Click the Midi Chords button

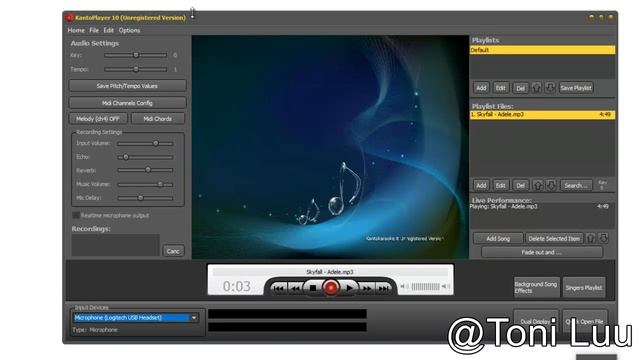pyautogui.click(x=158, y=119)
